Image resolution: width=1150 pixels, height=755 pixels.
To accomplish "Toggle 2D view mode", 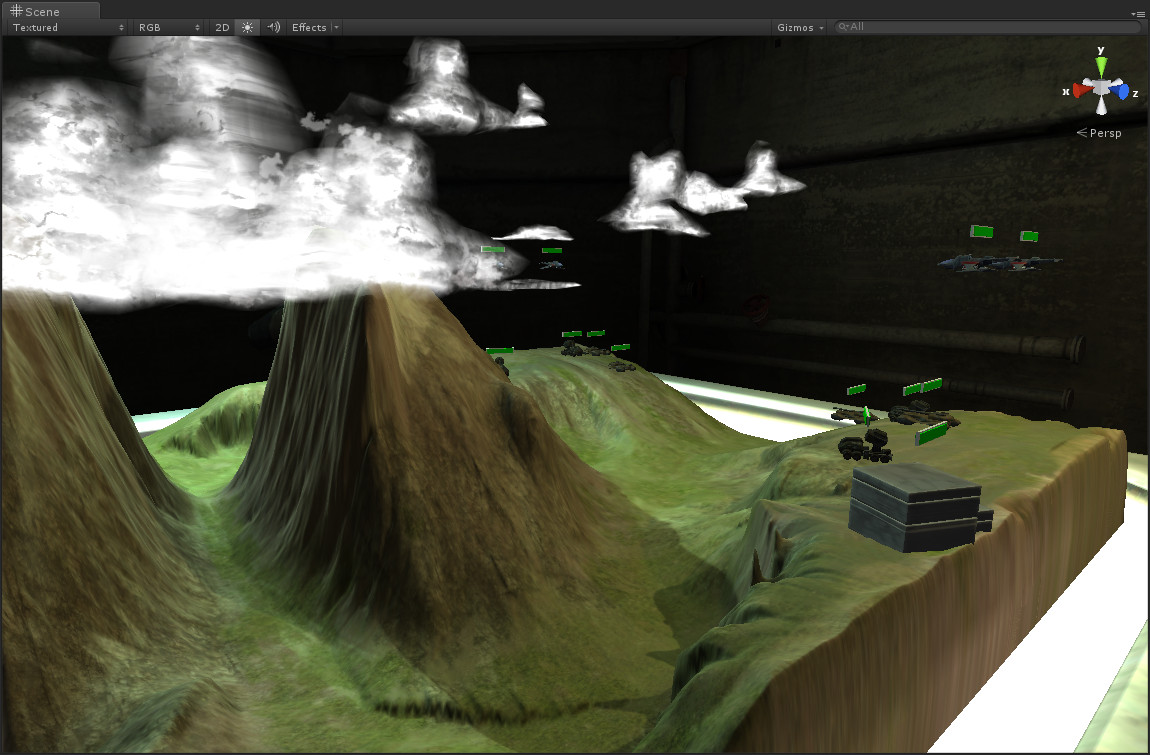I will [x=222, y=27].
